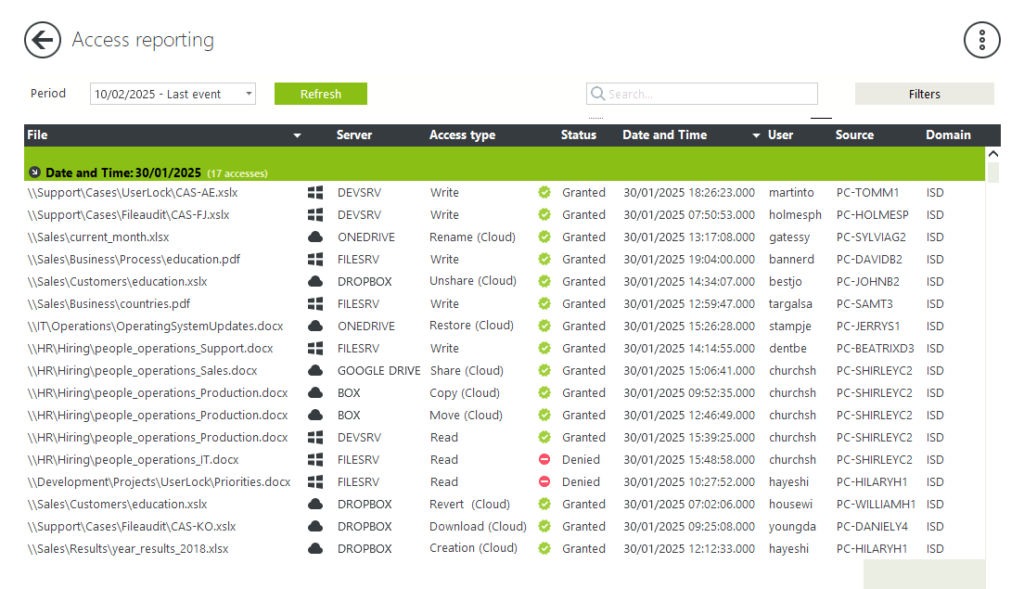Screen dimensions: 1024x589
Task: Click red denied icon for Priorities.docx row
Action: click(x=545, y=482)
